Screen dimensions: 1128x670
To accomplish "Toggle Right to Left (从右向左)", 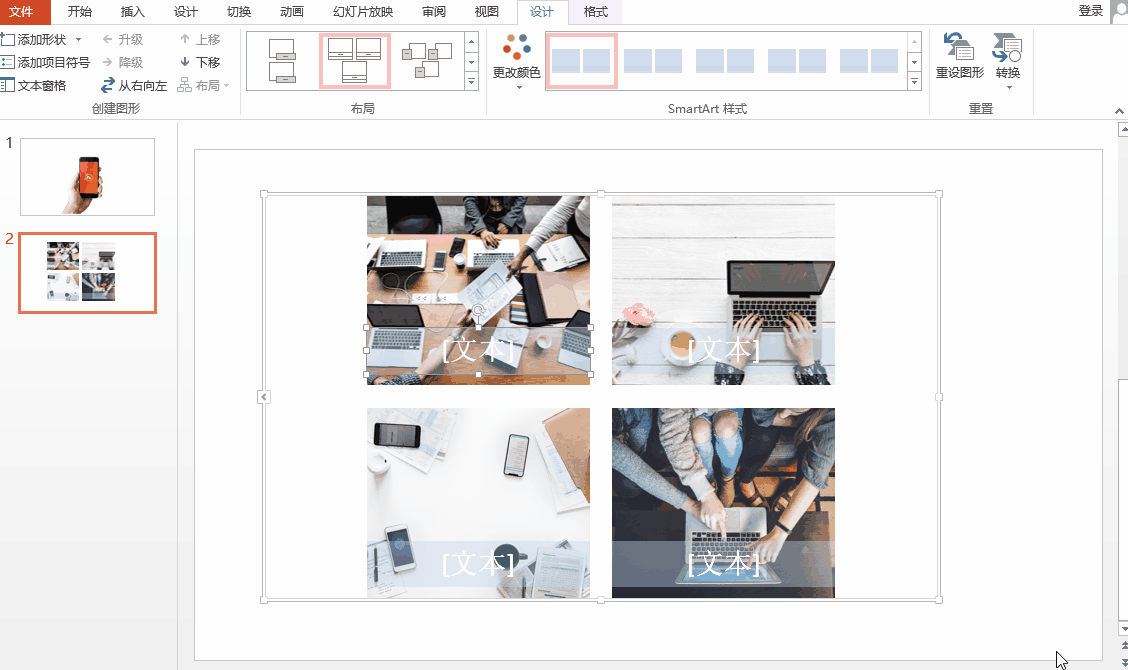I will click(134, 86).
